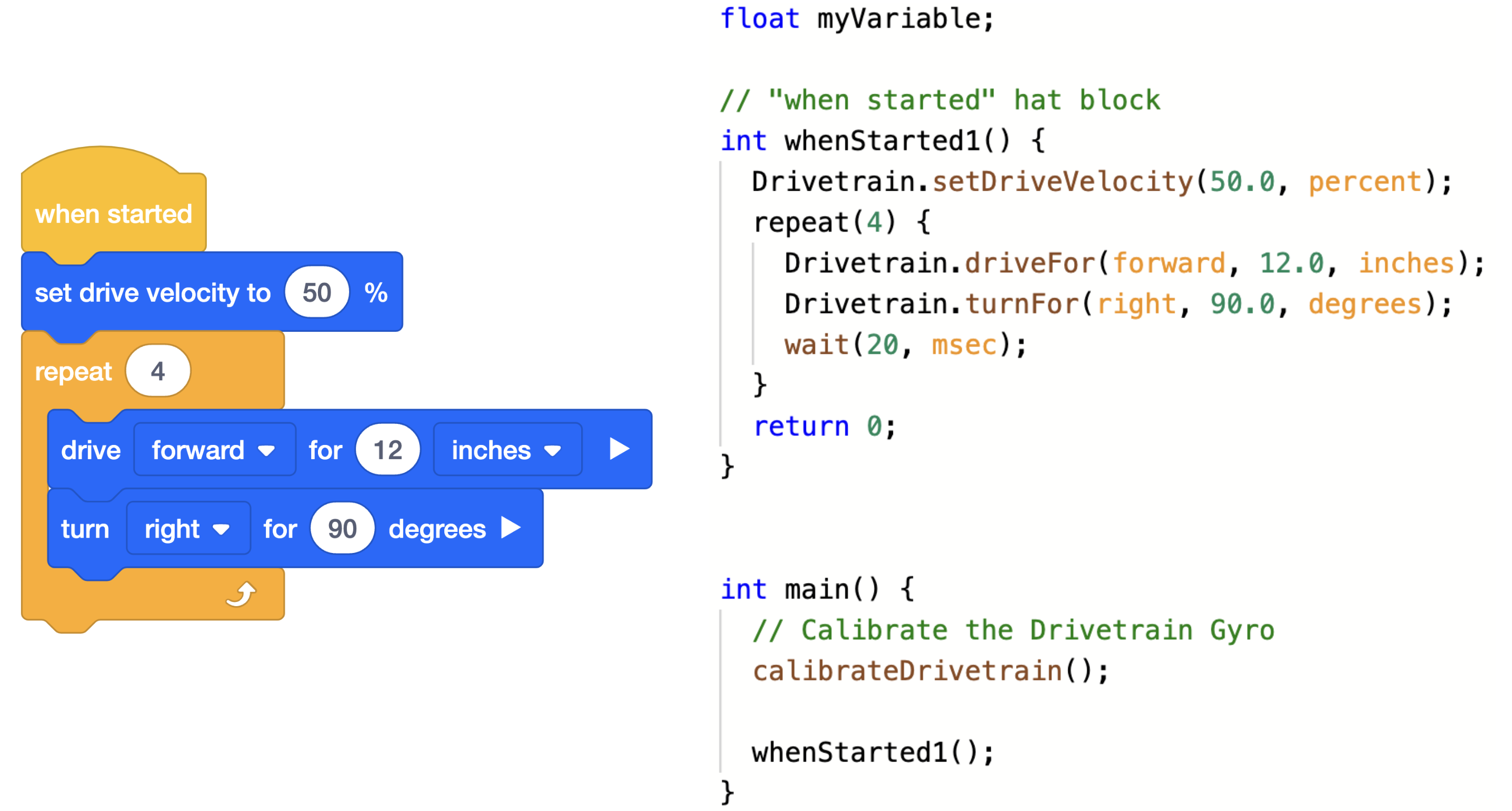Expand the turn block arrow
This screenshot has width=1512, height=811.
[x=511, y=528]
